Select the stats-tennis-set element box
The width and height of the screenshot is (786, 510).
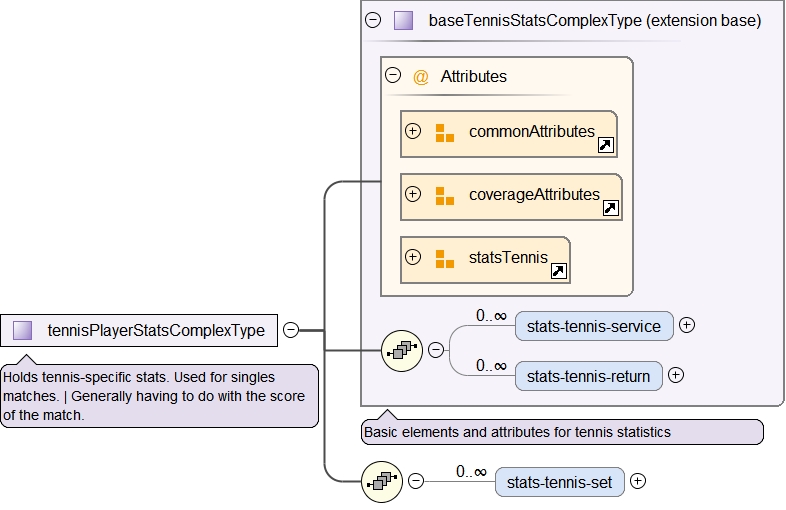point(559,482)
